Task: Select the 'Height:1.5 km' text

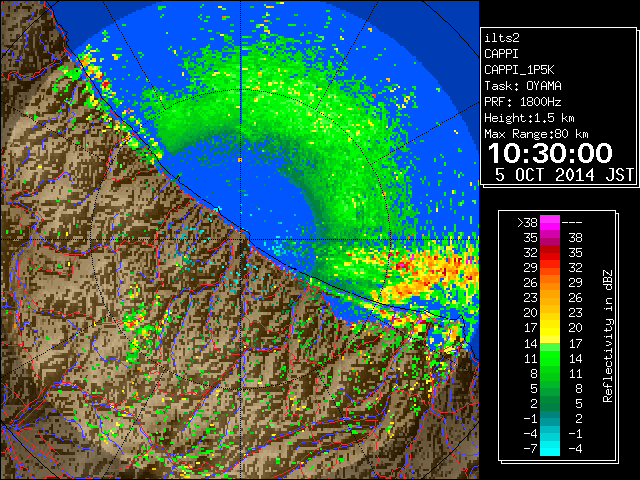Action: pyautogui.click(x=529, y=118)
